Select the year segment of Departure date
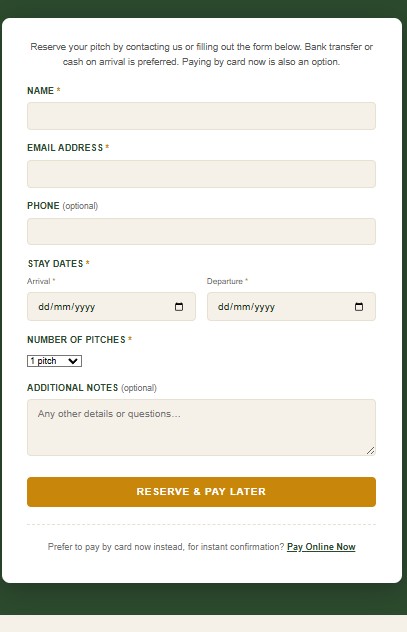Image resolution: width=407 pixels, height=632 pixels. click(265, 307)
